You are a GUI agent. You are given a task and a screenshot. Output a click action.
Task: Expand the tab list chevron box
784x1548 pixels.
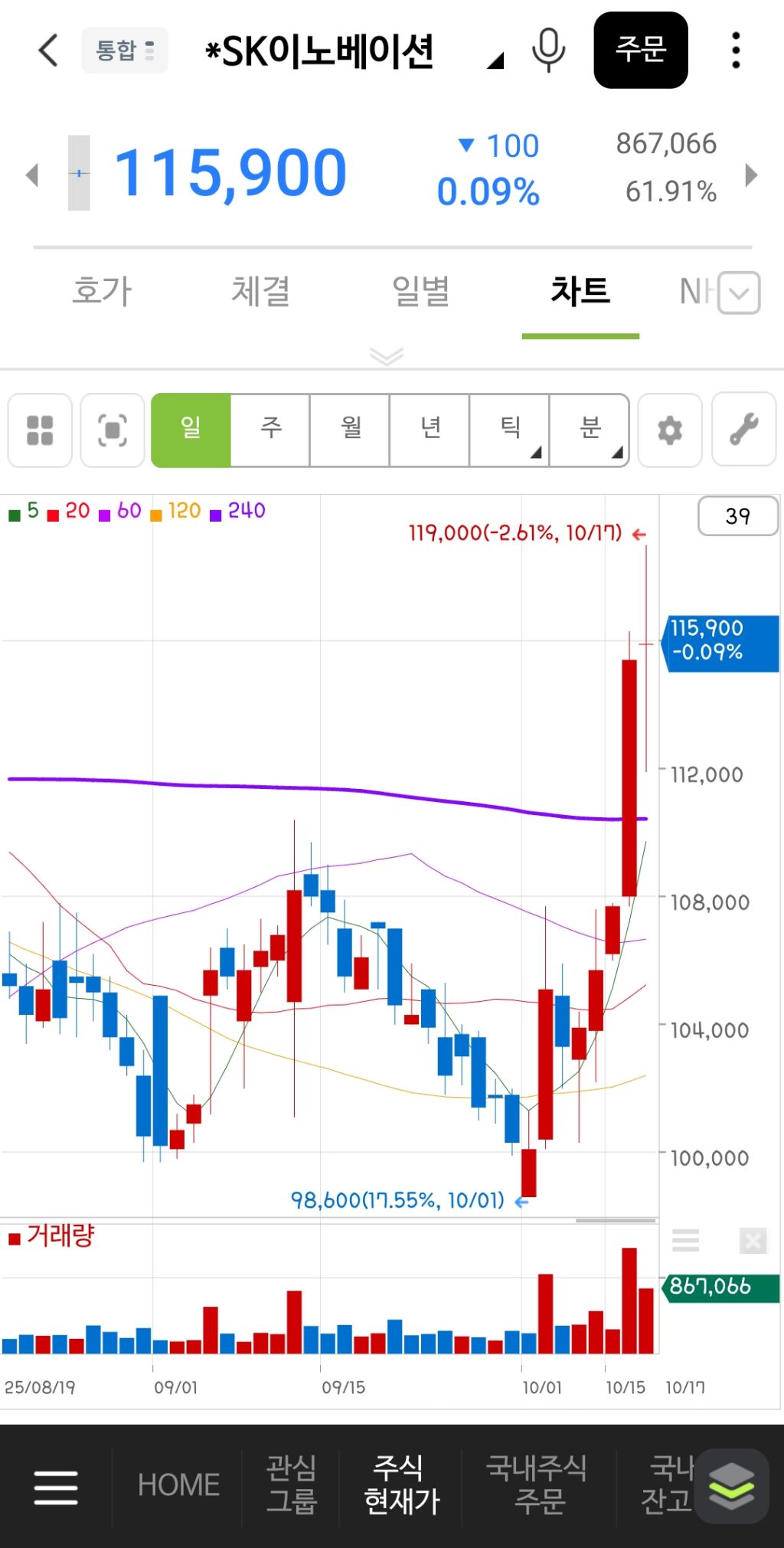pyautogui.click(x=739, y=293)
